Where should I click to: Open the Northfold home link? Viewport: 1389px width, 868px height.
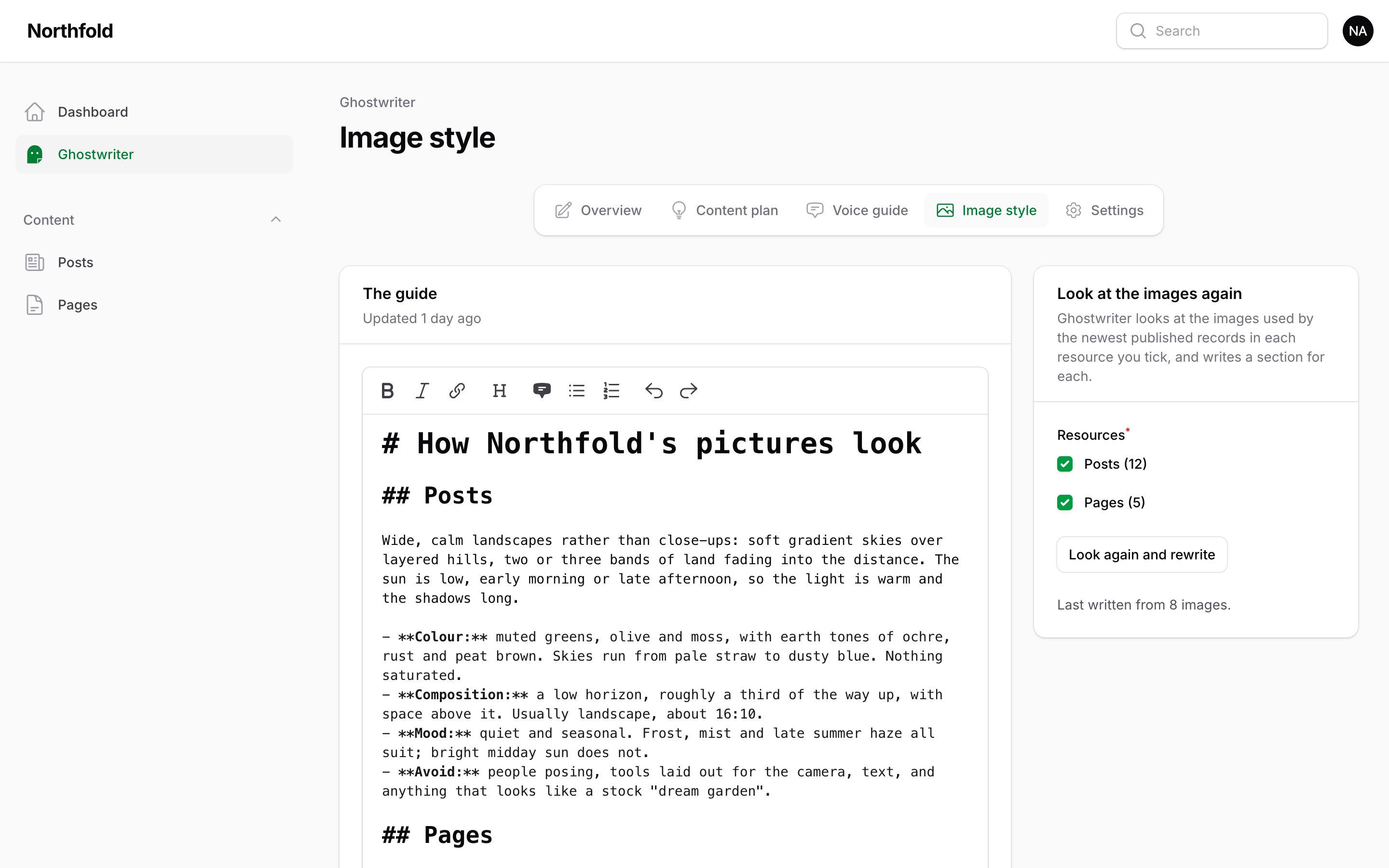pyautogui.click(x=70, y=31)
